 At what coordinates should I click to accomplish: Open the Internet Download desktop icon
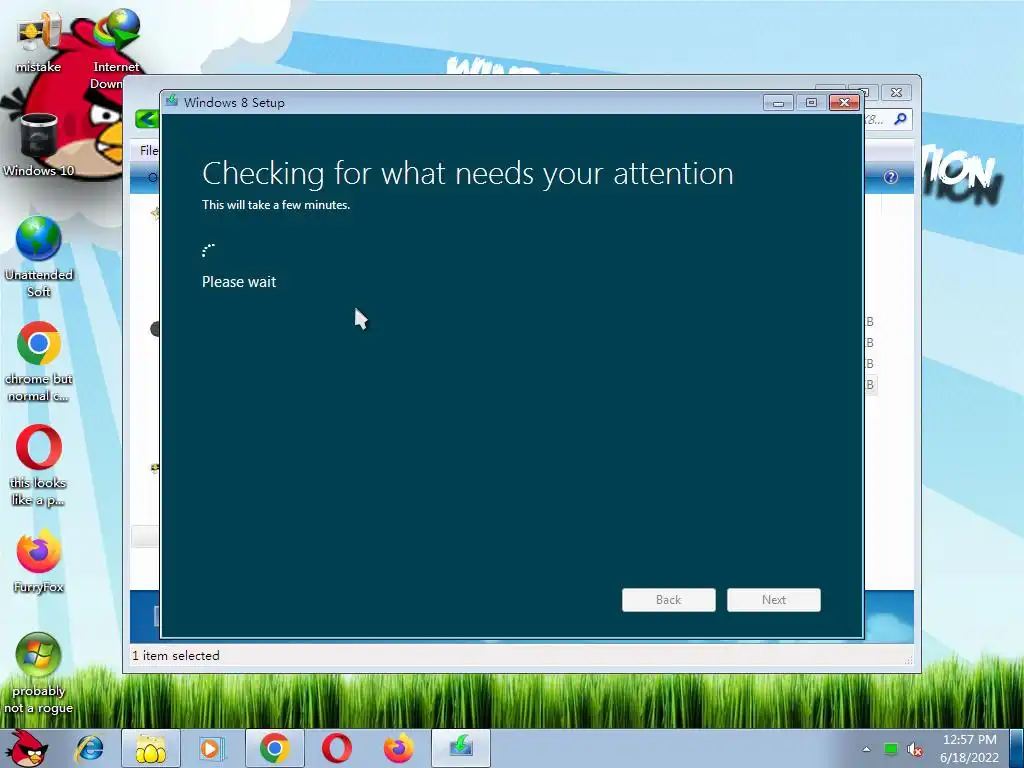(116, 48)
